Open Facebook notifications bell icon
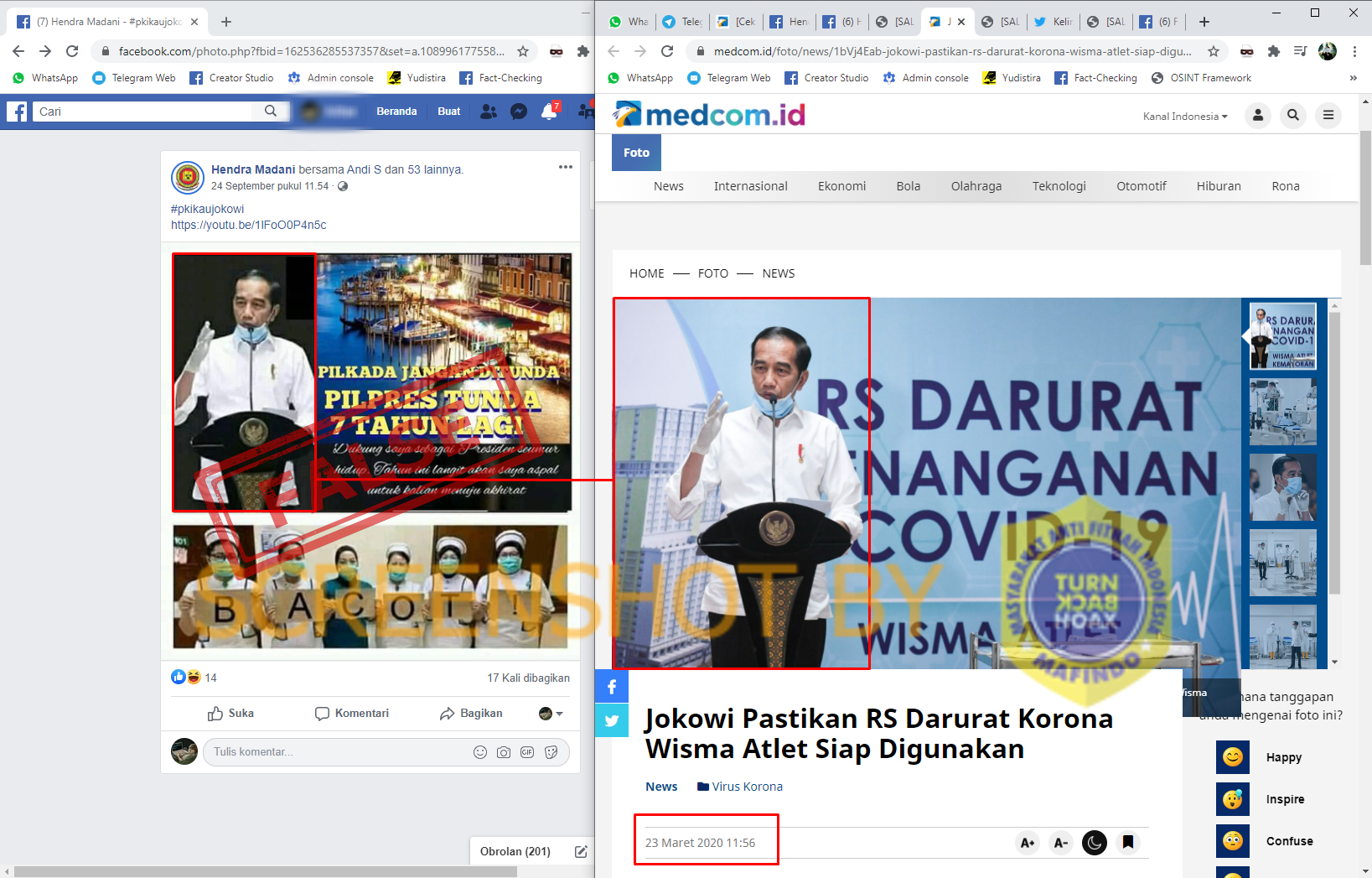 [x=549, y=112]
